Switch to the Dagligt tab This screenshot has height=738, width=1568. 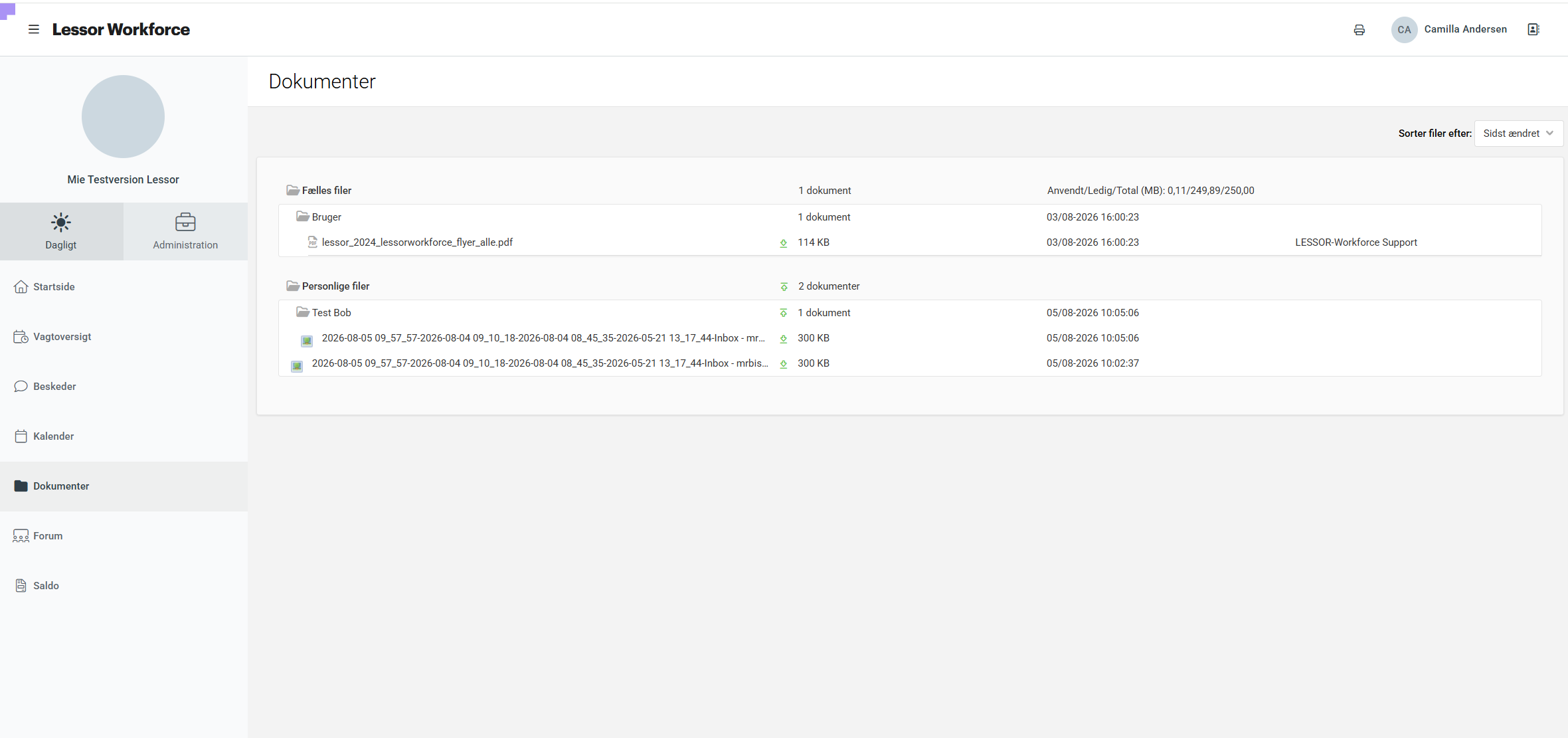tap(61, 231)
